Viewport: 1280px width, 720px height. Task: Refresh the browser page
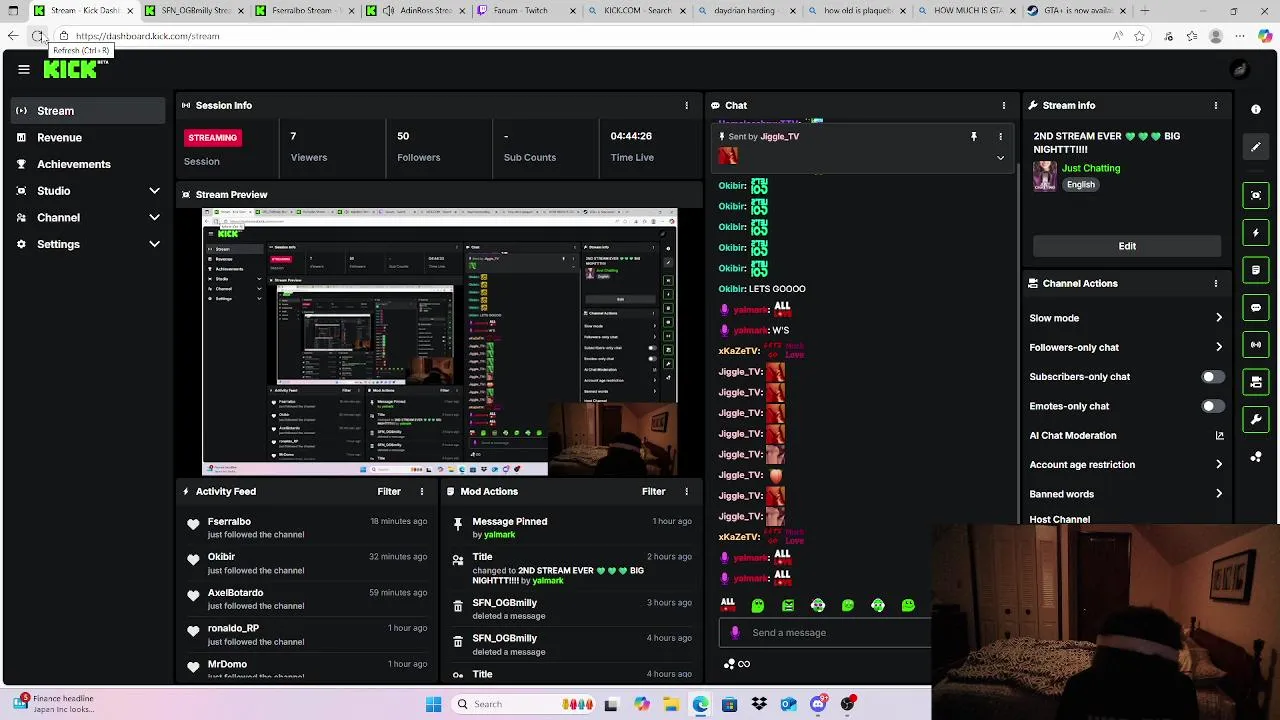(x=37, y=36)
